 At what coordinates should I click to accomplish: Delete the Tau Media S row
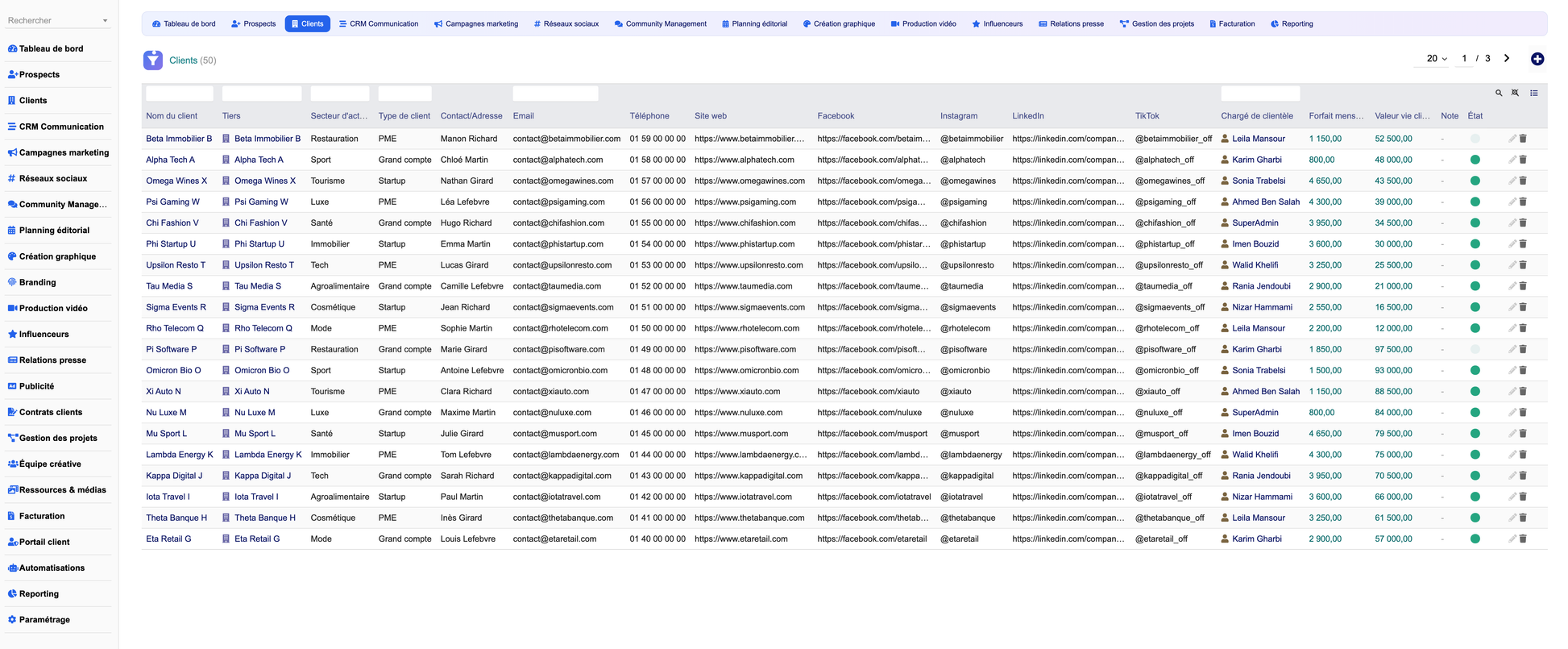[1524, 286]
